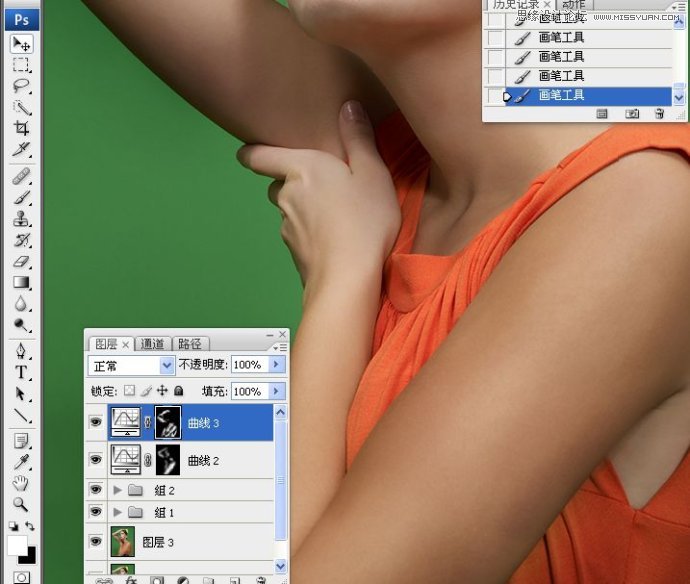The width and height of the screenshot is (690, 584).
Task: Select the highlighted 画笔工具 history state
Action: [x=589, y=95]
